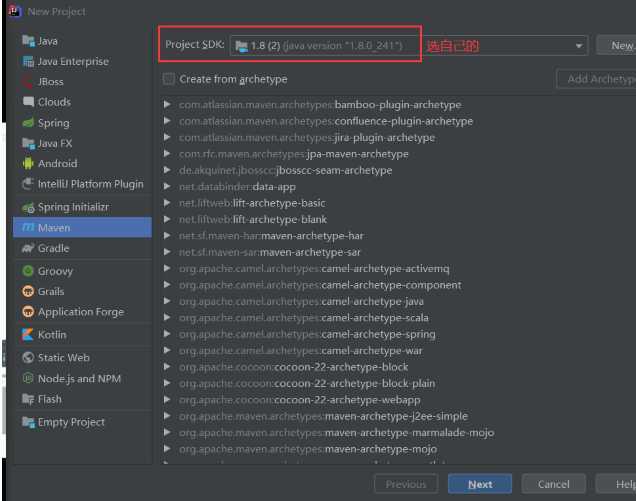Click the Spring leaf icon
The image size is (636, 501).
click(x=28, y=123)
